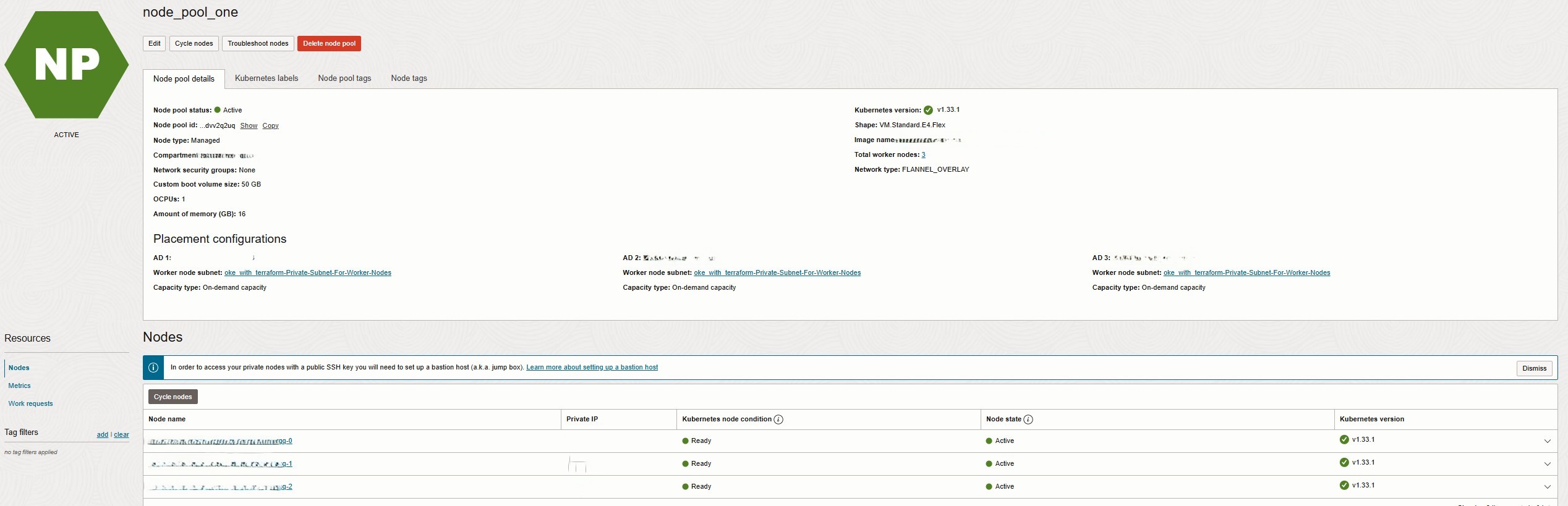This screenshot has height=506, width=1568.
Task: Click the Private IP column header
Action: coord(582,420)
